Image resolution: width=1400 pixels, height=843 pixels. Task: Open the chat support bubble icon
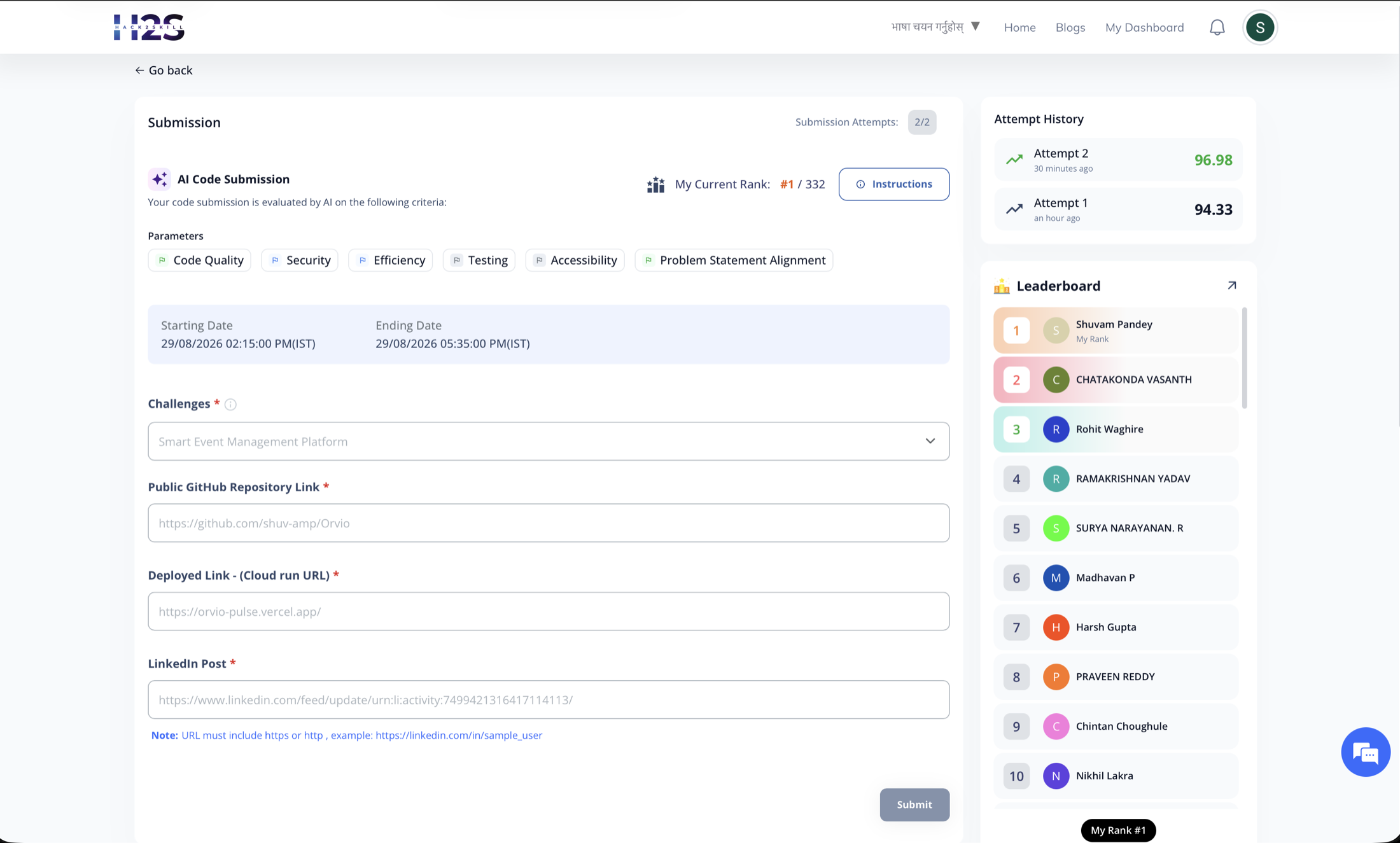1366,752
